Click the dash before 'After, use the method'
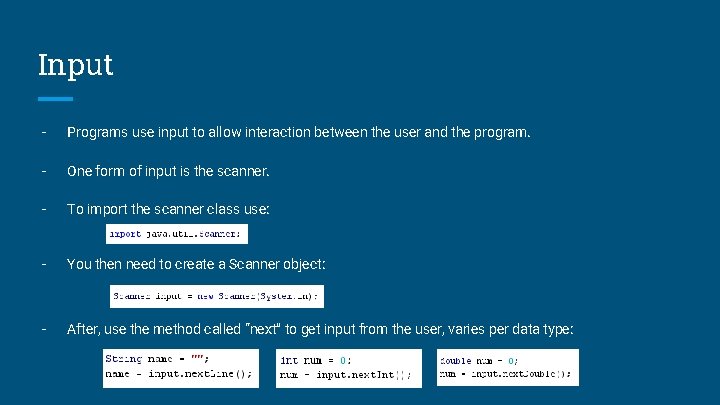The height and width of the screenshot is (405, 720). [44, 329]
